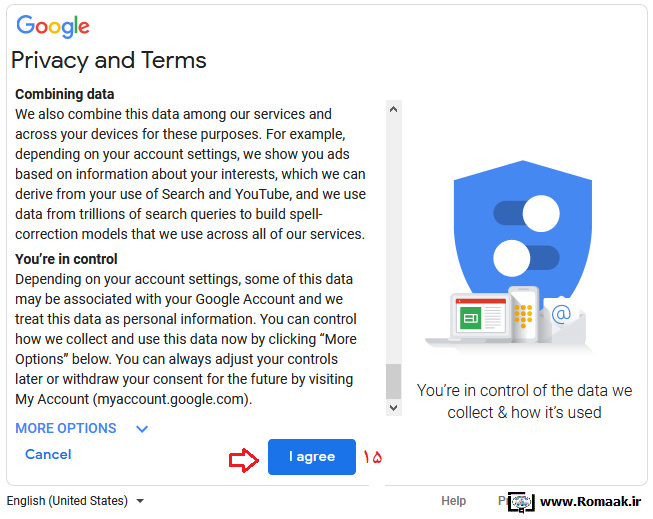Click the scrollbar up arrow

pyautogui.click(x=393, y=109)
